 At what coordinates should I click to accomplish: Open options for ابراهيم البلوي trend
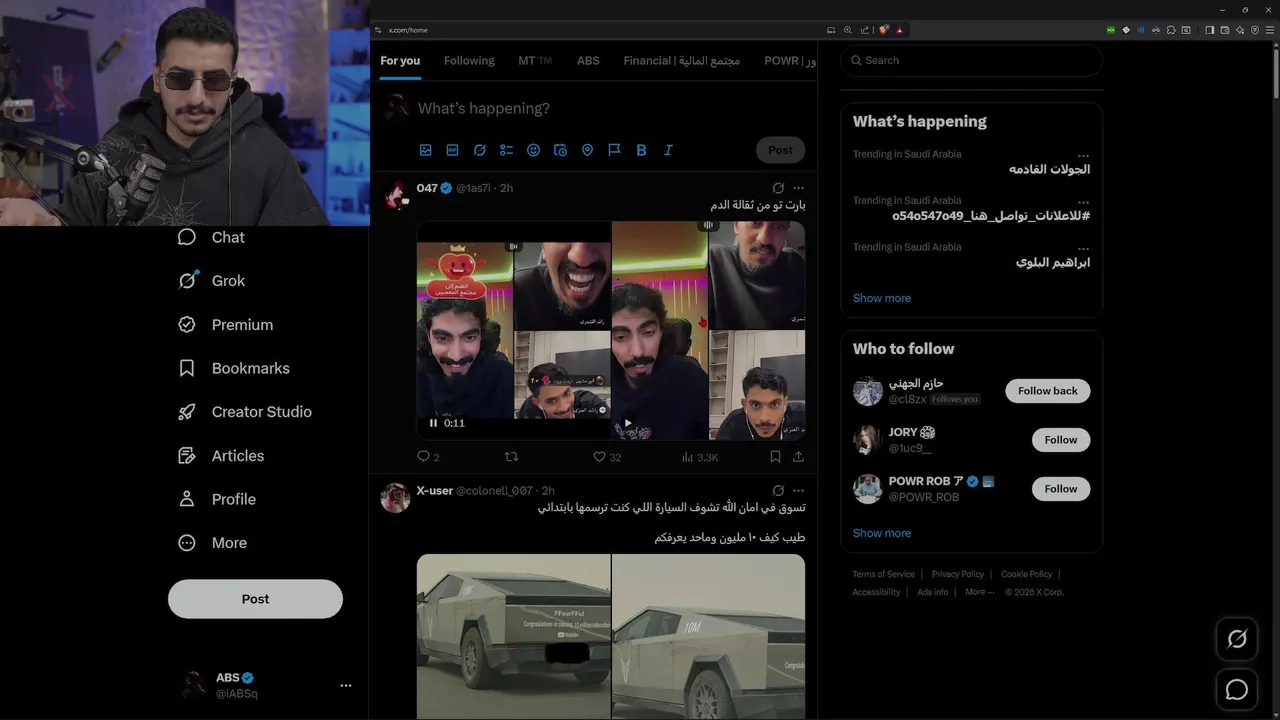(x=1083, y=247)
